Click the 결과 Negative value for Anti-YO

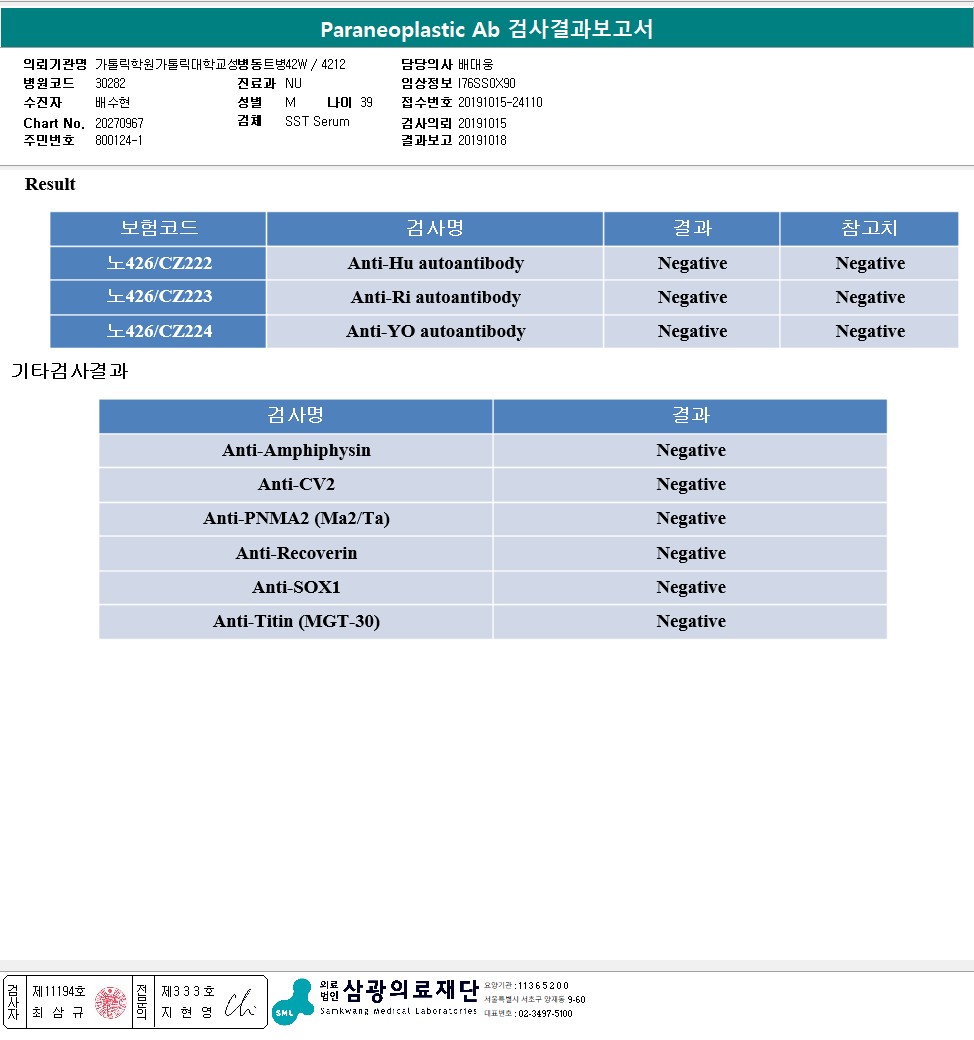(692, 331)
